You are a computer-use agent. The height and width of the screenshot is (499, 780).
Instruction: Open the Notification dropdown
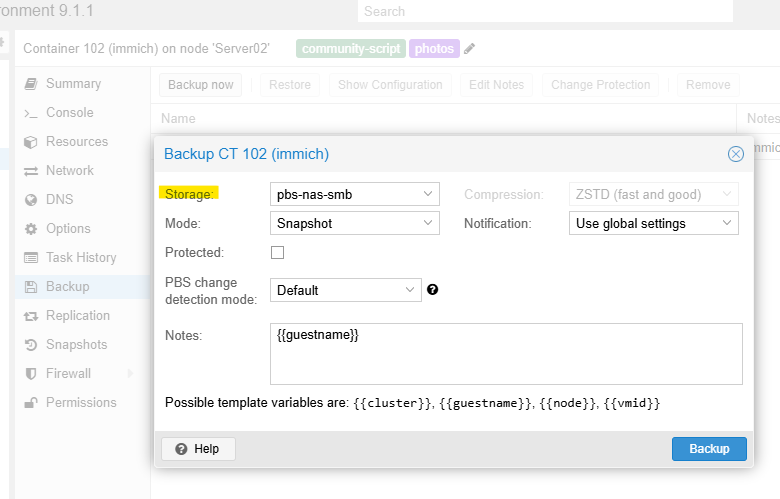[653, 224]
